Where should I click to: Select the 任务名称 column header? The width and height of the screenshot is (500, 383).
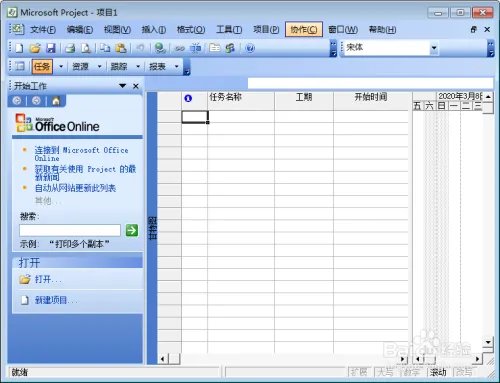coord(241,101)
